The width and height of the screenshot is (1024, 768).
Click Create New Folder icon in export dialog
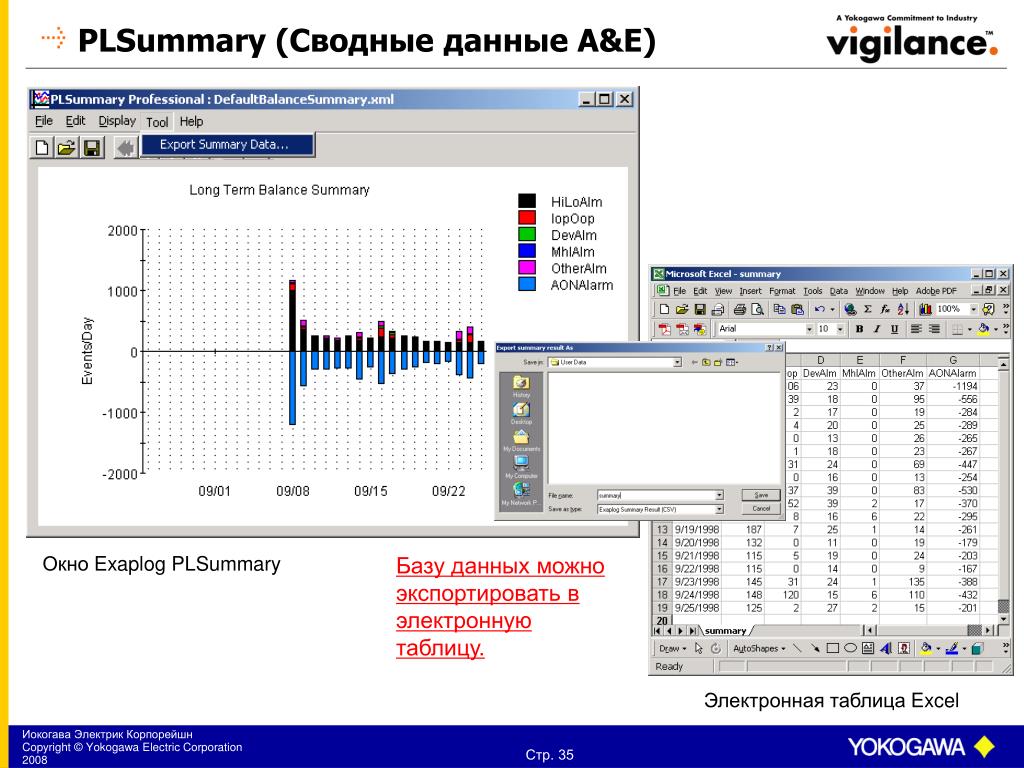point(718,362)
